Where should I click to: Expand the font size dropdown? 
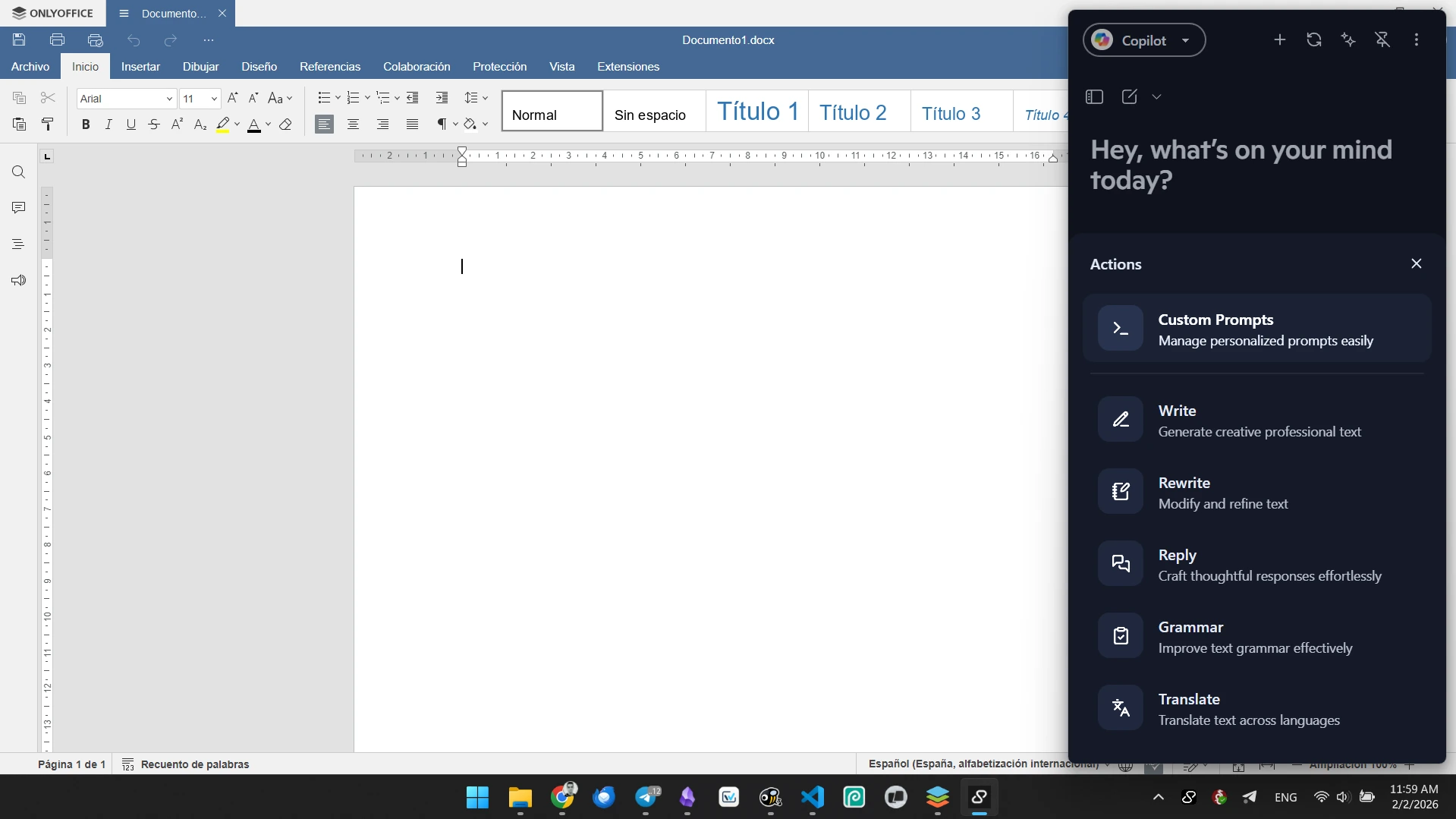214,99
